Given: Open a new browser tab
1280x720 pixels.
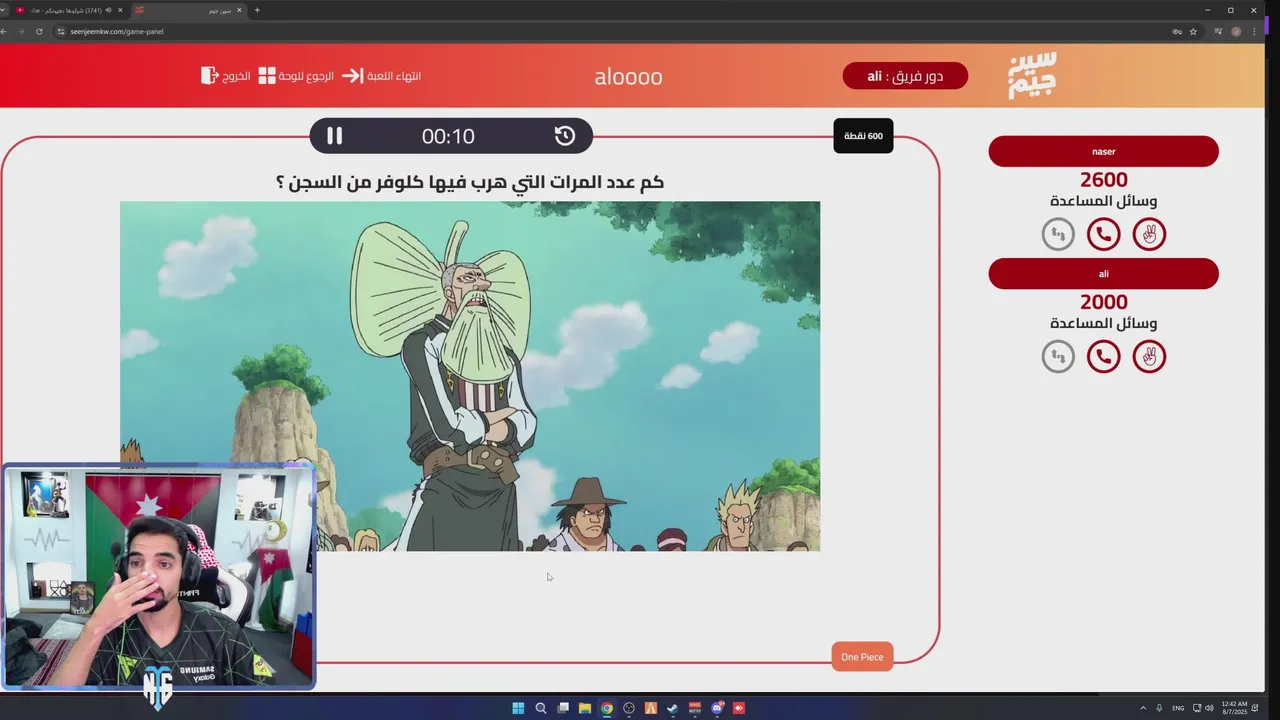Looking at the screenshot, I should click(x=257, y=10).
